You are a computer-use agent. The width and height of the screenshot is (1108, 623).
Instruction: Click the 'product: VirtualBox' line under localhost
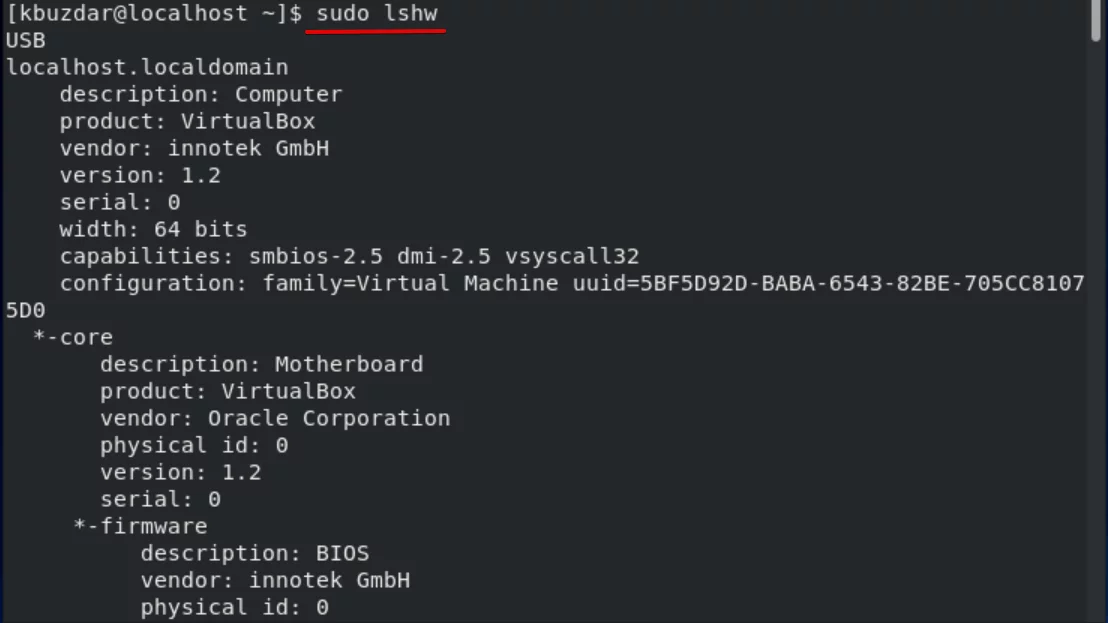(187, 121)
